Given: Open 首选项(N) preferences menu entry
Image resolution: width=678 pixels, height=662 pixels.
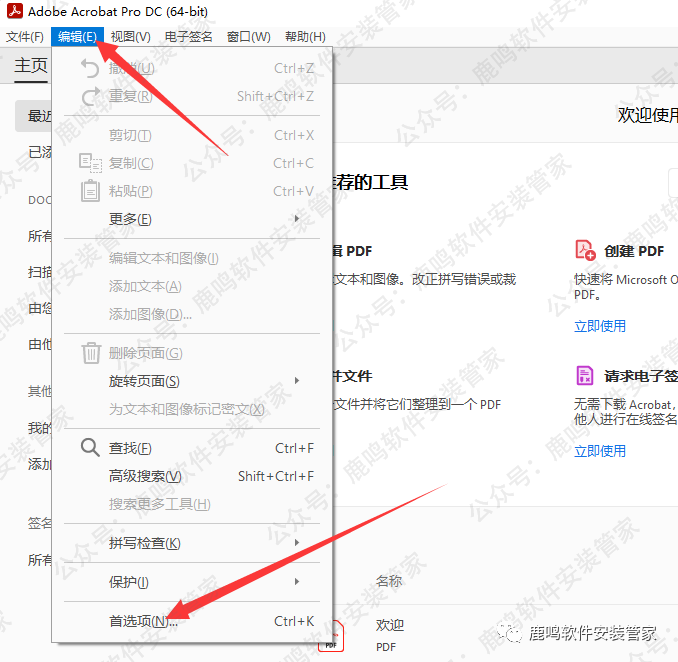Looking at the screenshot, I should pos(143,621).
